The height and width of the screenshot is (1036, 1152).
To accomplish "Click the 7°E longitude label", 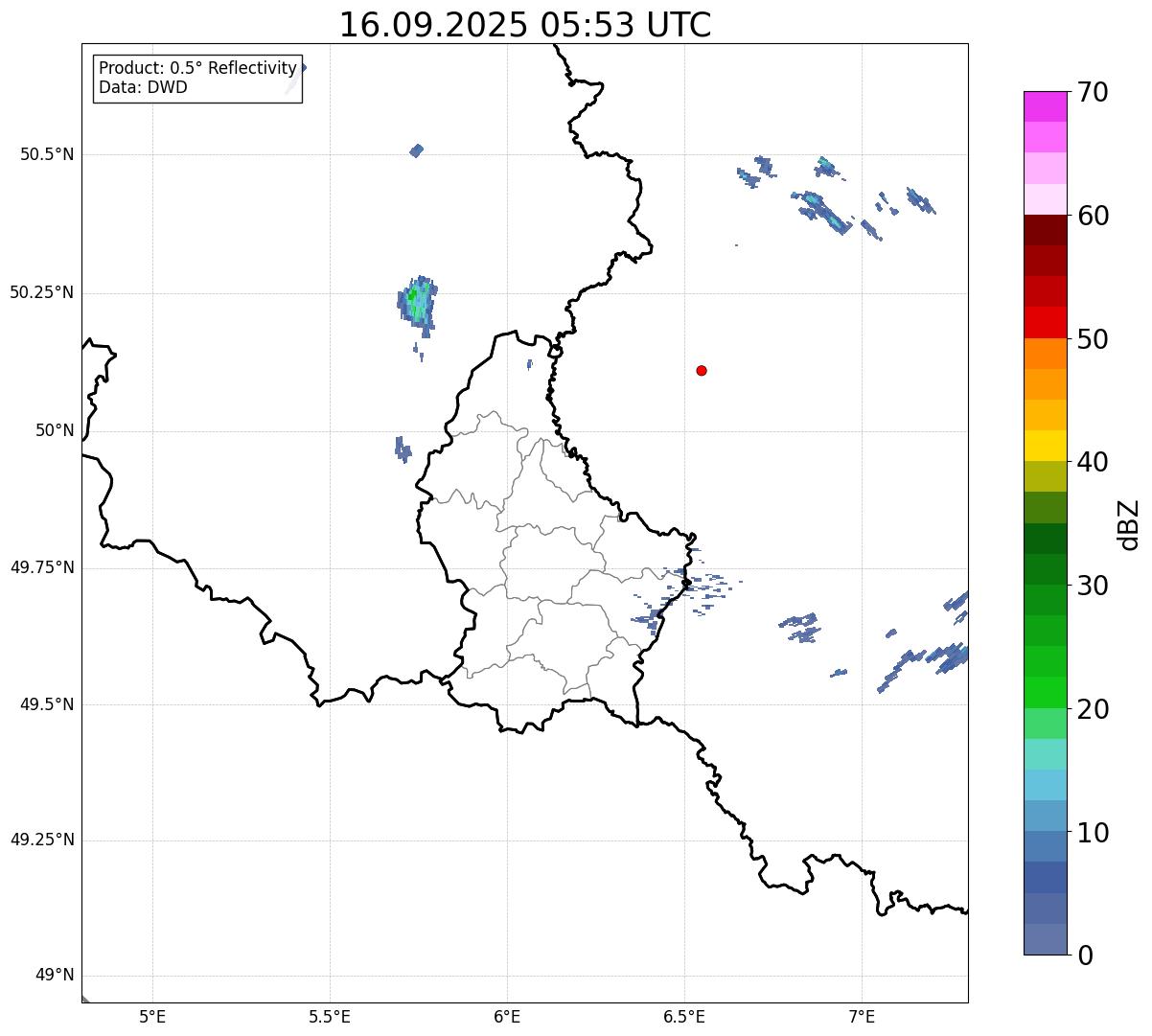I will click(x=863, y=1016).
